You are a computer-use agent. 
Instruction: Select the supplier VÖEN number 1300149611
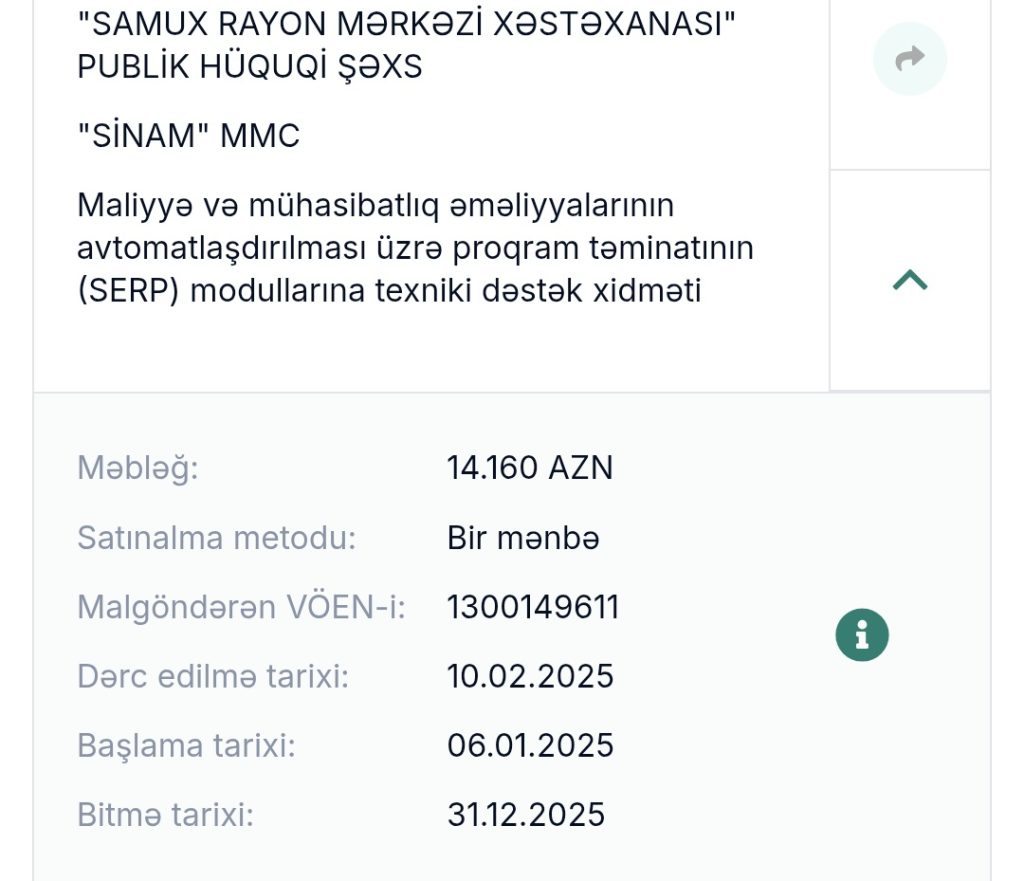[533, 607]
